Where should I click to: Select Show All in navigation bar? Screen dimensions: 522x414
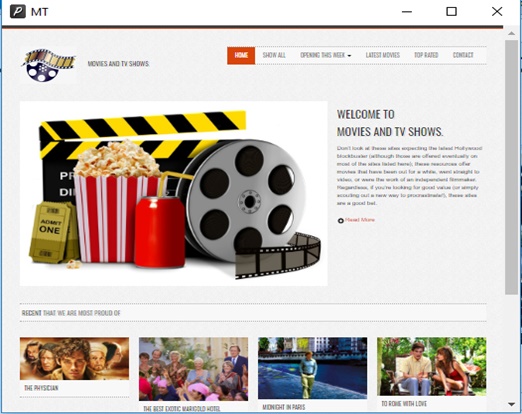click(x=274, y=55)
